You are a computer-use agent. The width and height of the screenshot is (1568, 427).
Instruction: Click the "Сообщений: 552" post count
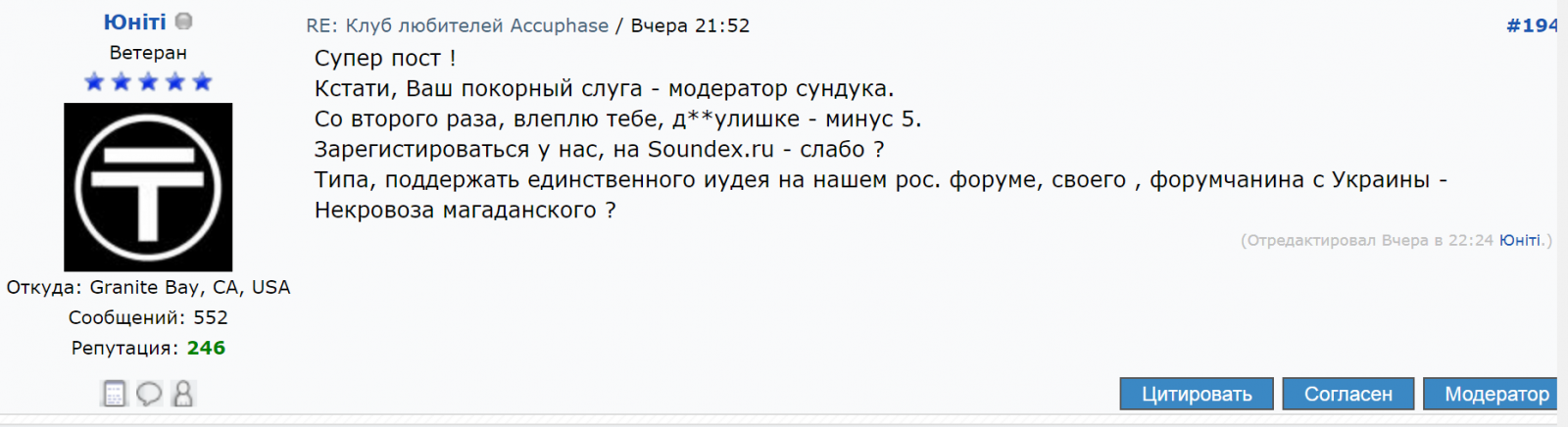coord(148,317)
